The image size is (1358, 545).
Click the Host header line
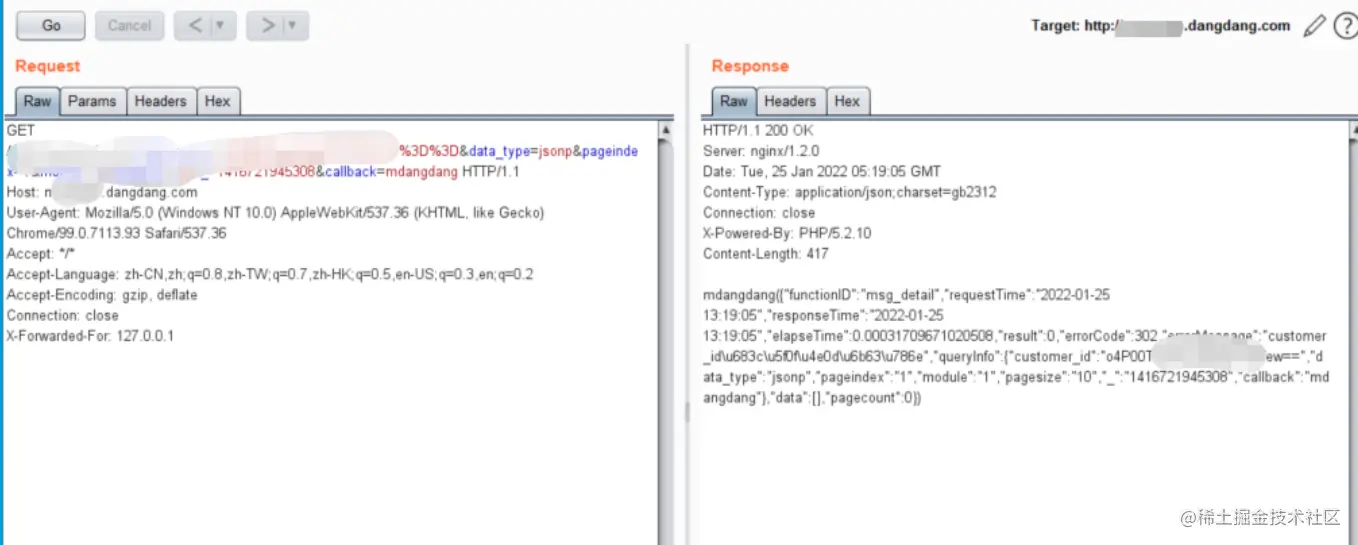(102, 192)
